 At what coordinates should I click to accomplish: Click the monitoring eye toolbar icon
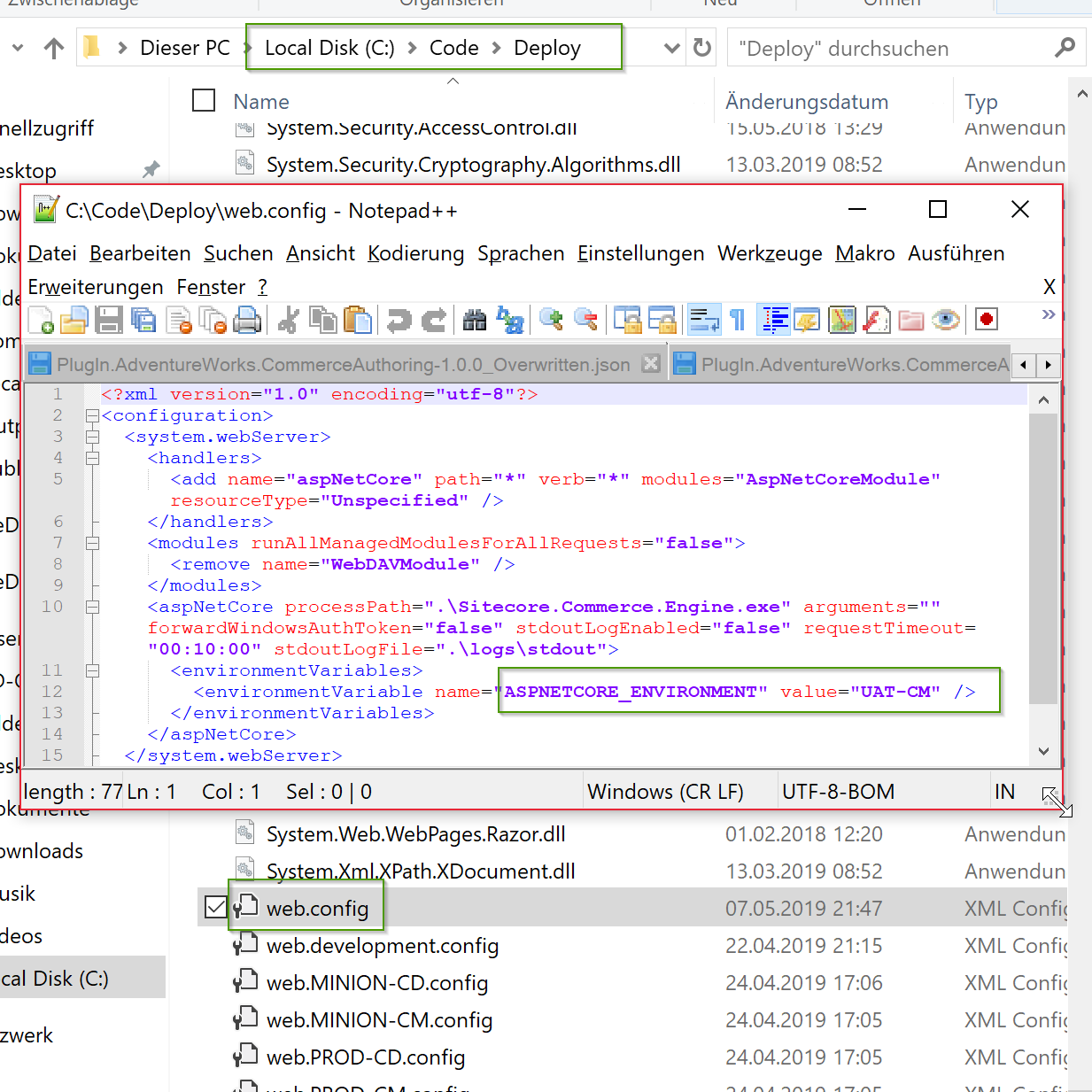pos(946,319)
